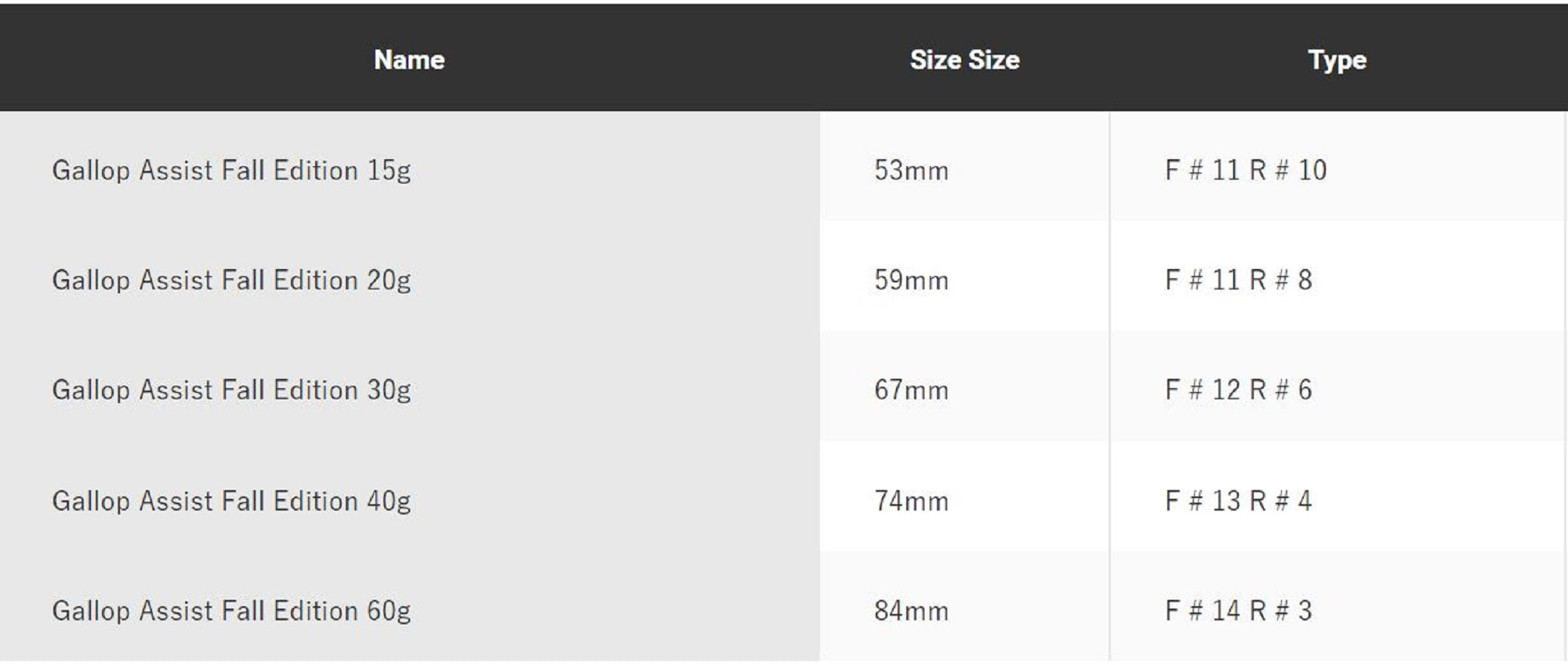Click the F # 11 R # 10 cell
The image size is (1568, 665).
(x=1246, y=170)
